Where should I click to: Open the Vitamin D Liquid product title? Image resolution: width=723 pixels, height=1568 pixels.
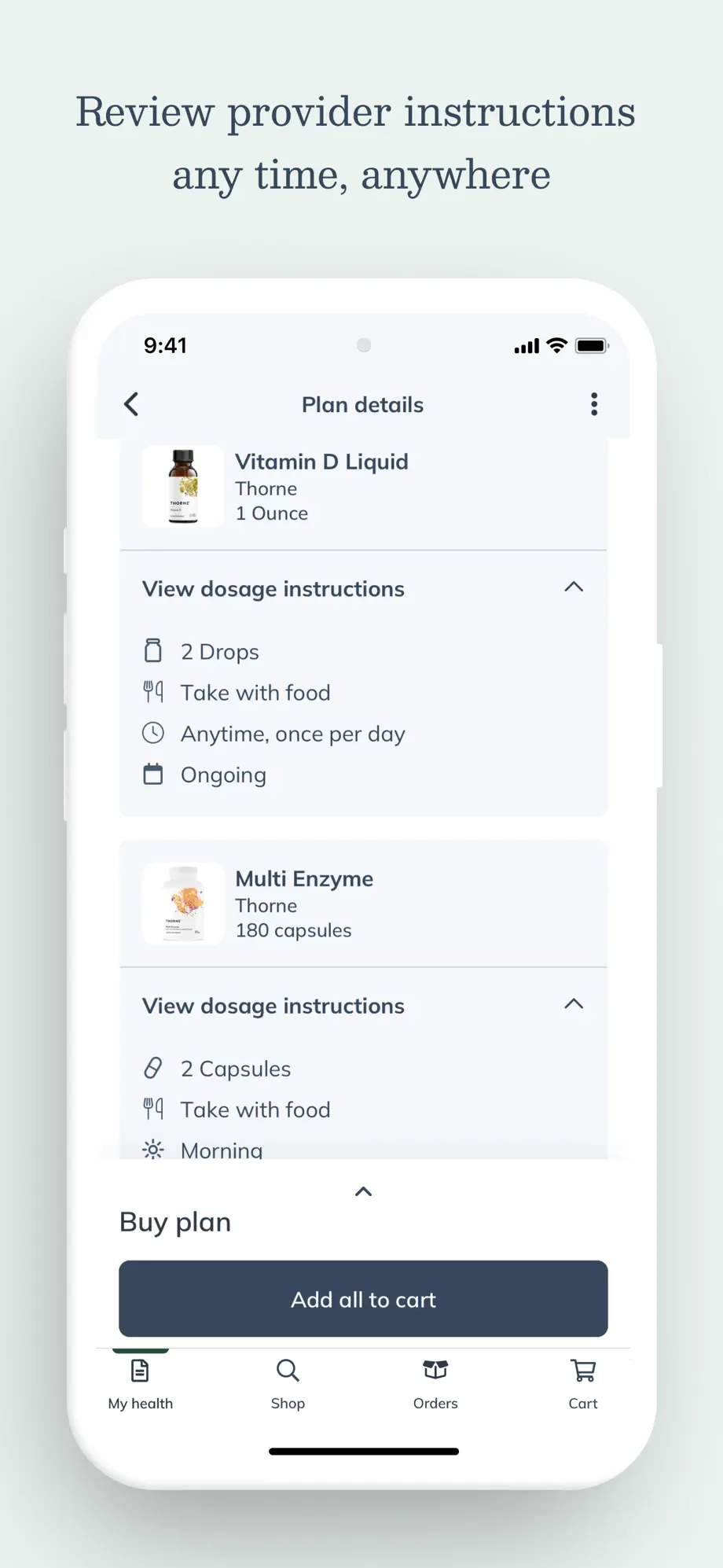321,462
